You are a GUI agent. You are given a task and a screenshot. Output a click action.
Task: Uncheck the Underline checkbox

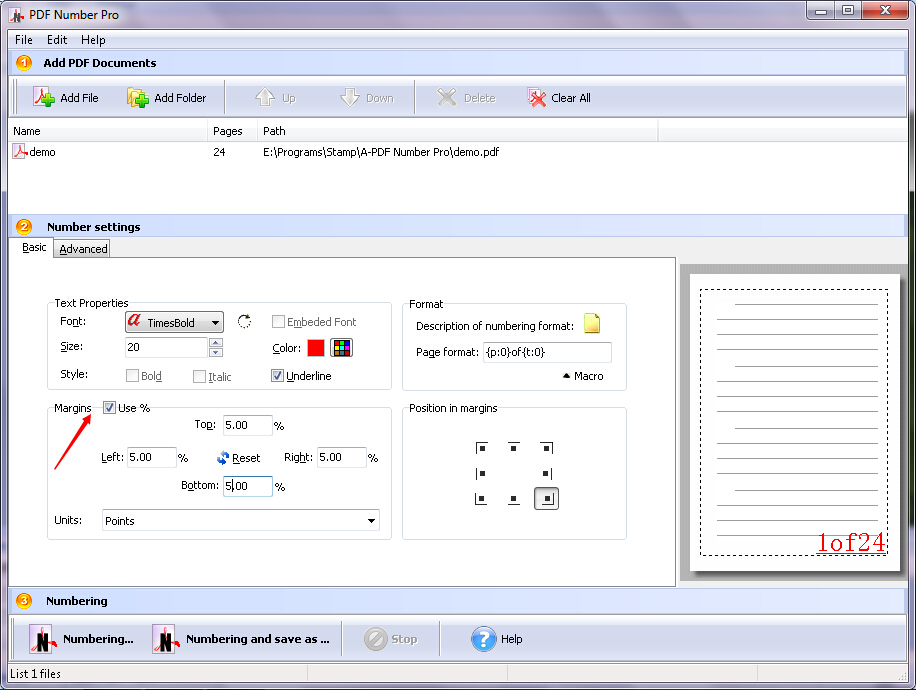(277, 376)
